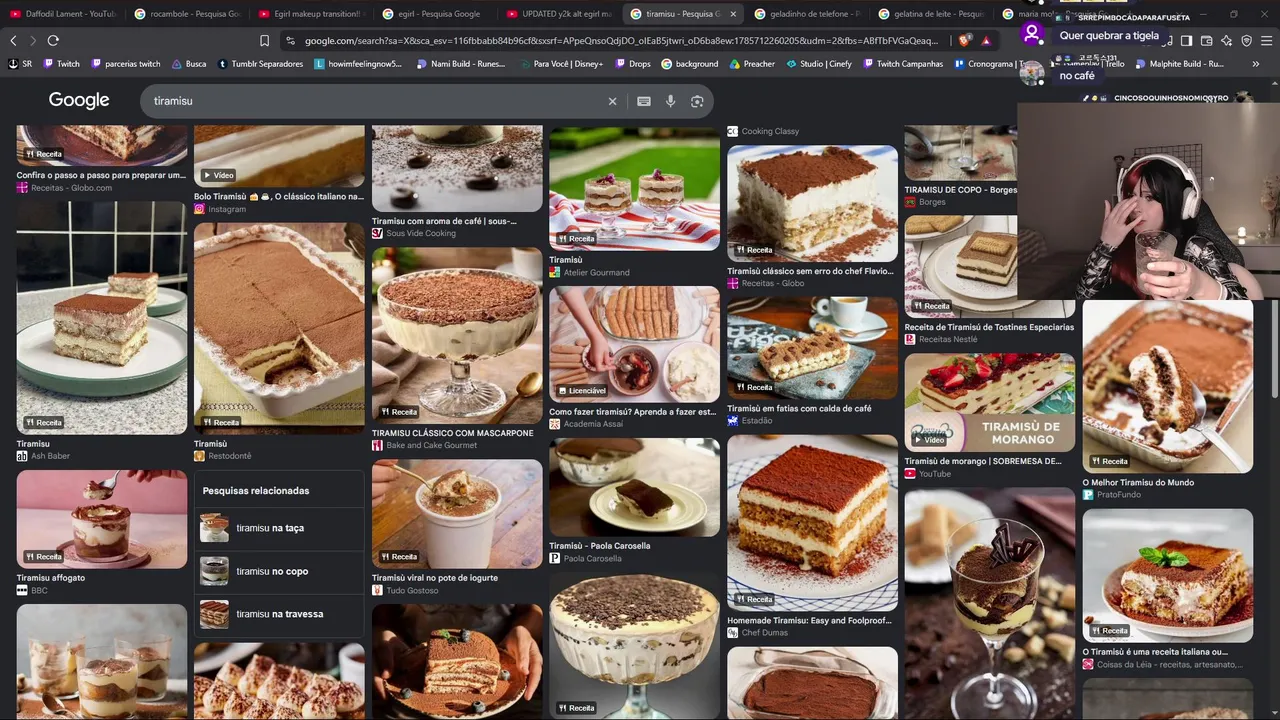The width and height of the screenshot is (1280, 720).
Task: Open Tiramisu Clássico com Mascarpone image
Action: tap(457, 336)
